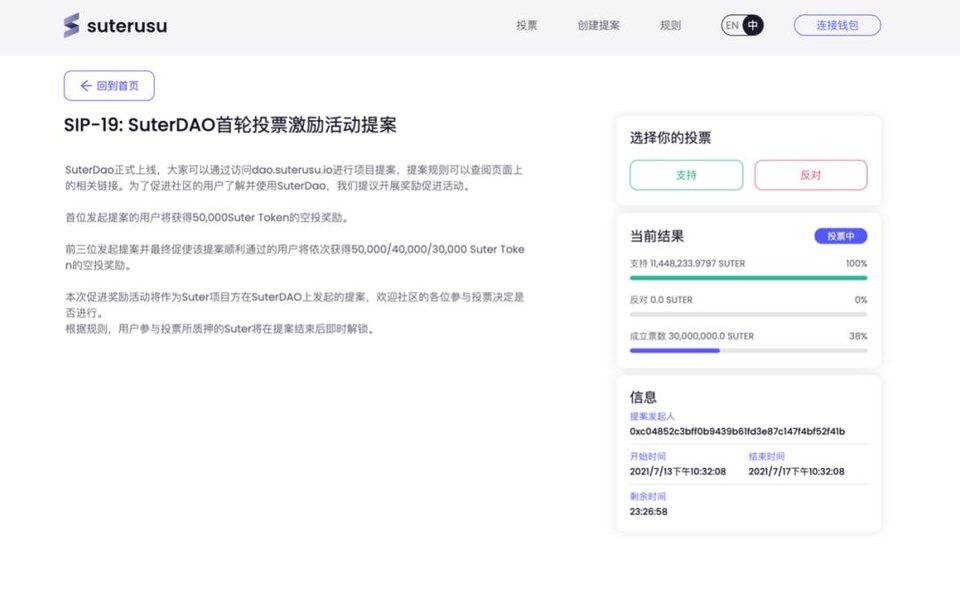The width and height of the screenshot is (960, 612).
Task: Select the 中 language option
Action: tap(753, 25)
